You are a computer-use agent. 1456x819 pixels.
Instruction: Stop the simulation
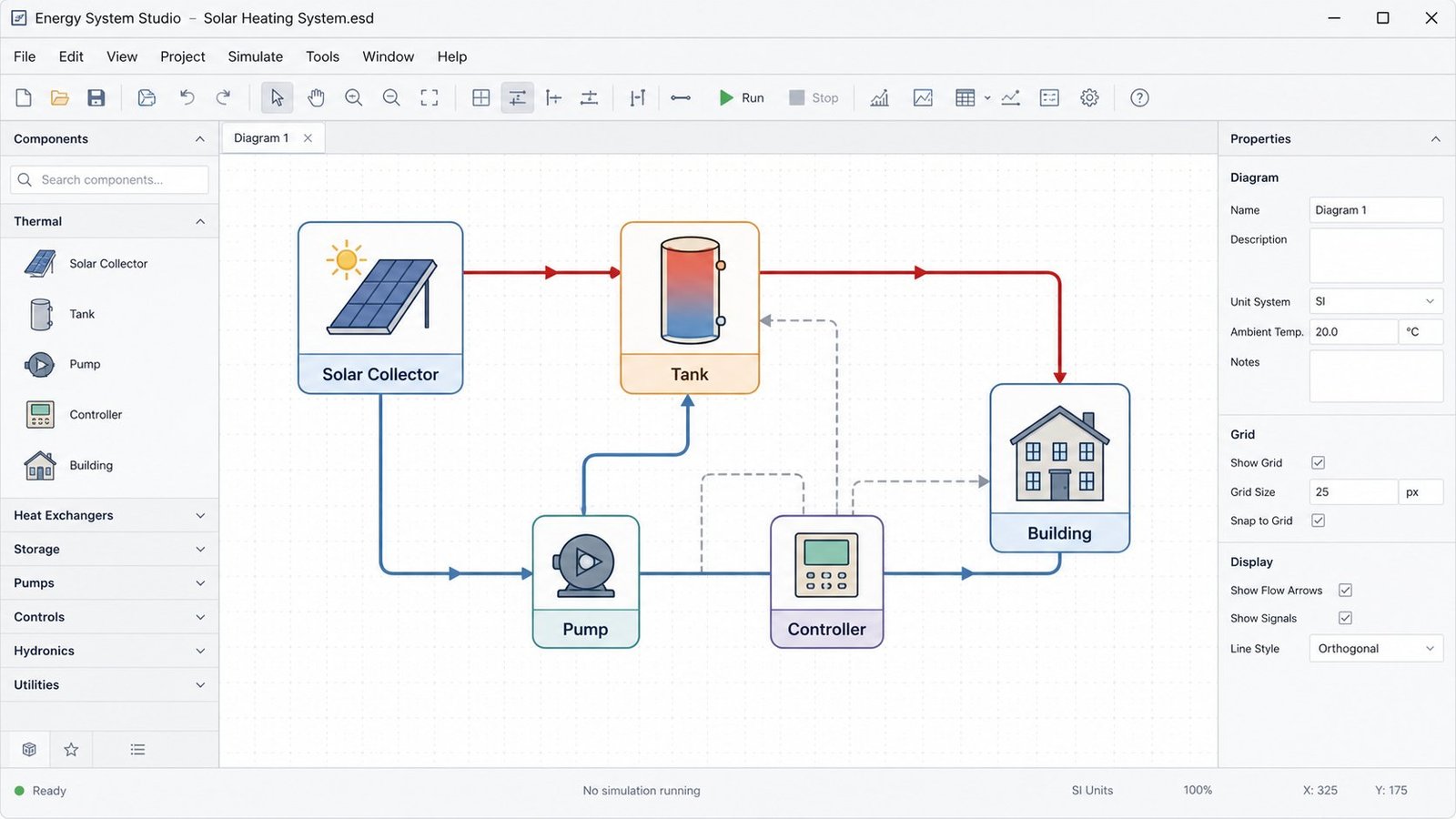click(814, 97)
